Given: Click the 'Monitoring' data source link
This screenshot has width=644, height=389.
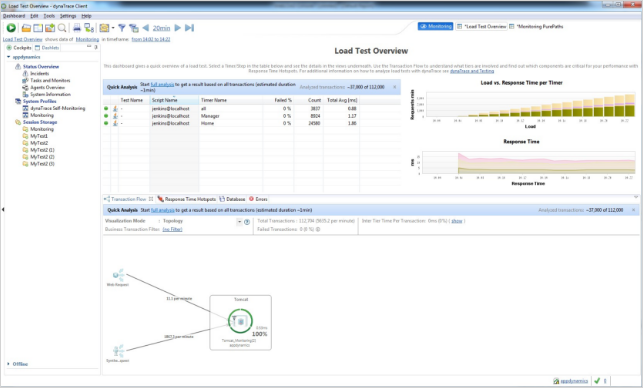Looking at the screenshot, I should (x=87, y=39).
